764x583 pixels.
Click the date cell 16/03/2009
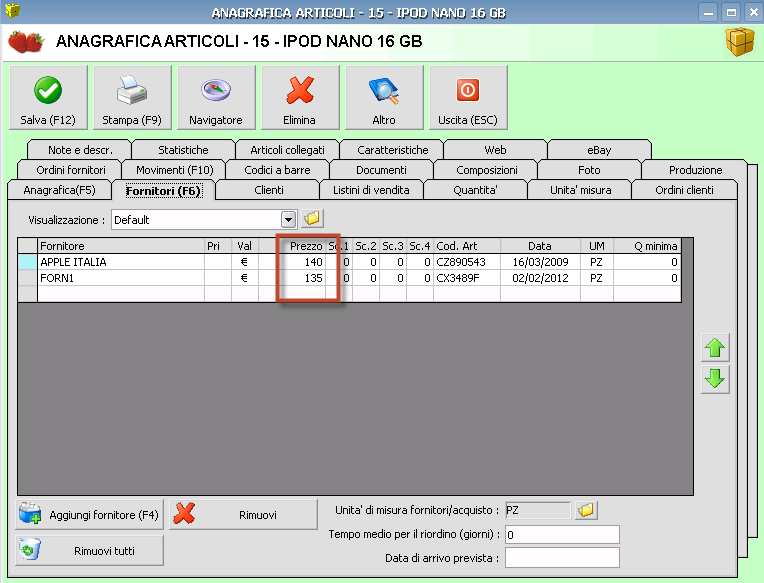click(x=540, y=262)
